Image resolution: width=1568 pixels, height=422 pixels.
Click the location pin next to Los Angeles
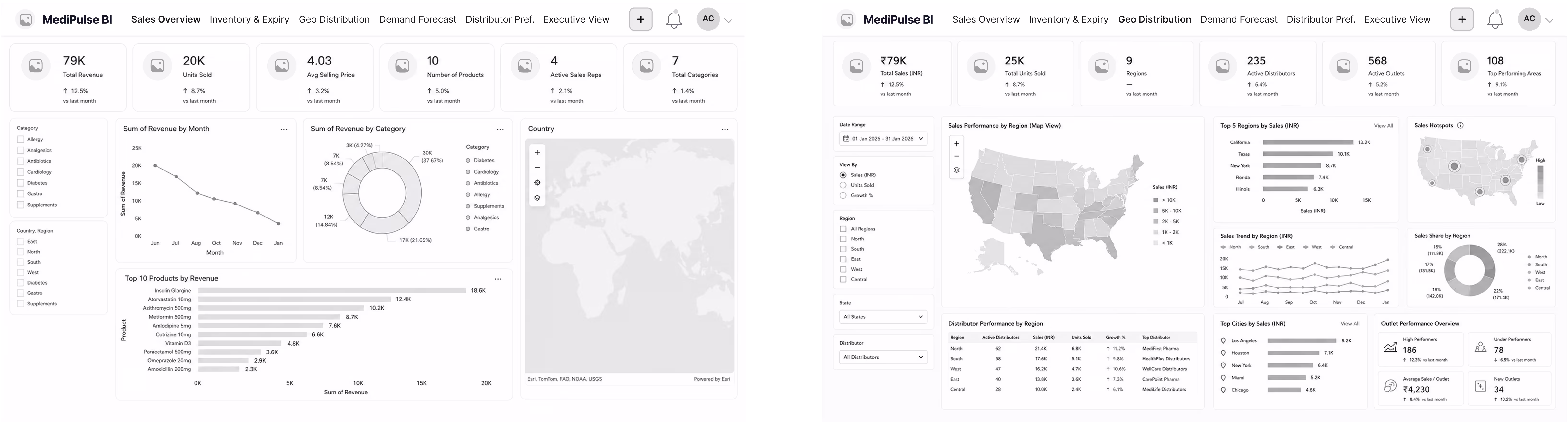point(1223,341)
